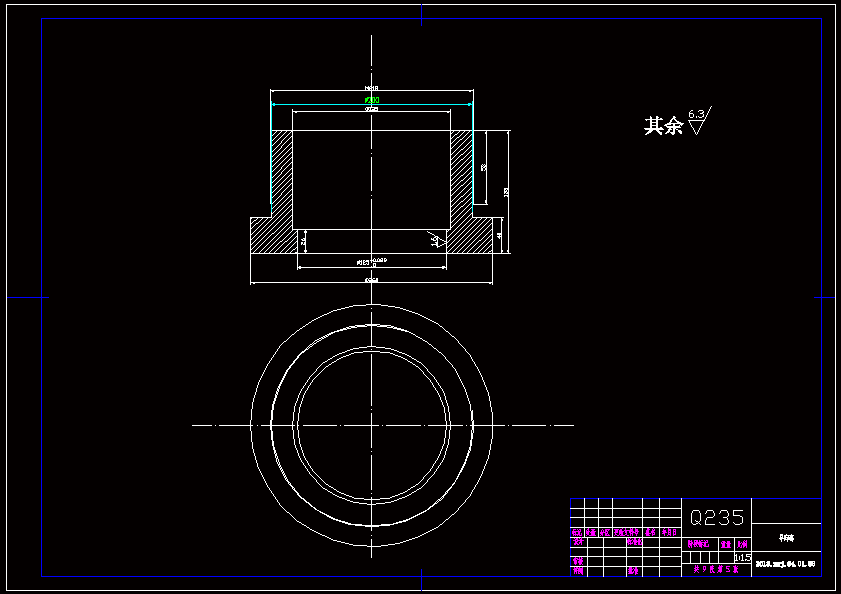This screenshot has height=594, width=841.
Task: Pick the 6.3 roughness symbol beside 其余
Action: click(699, 121)
